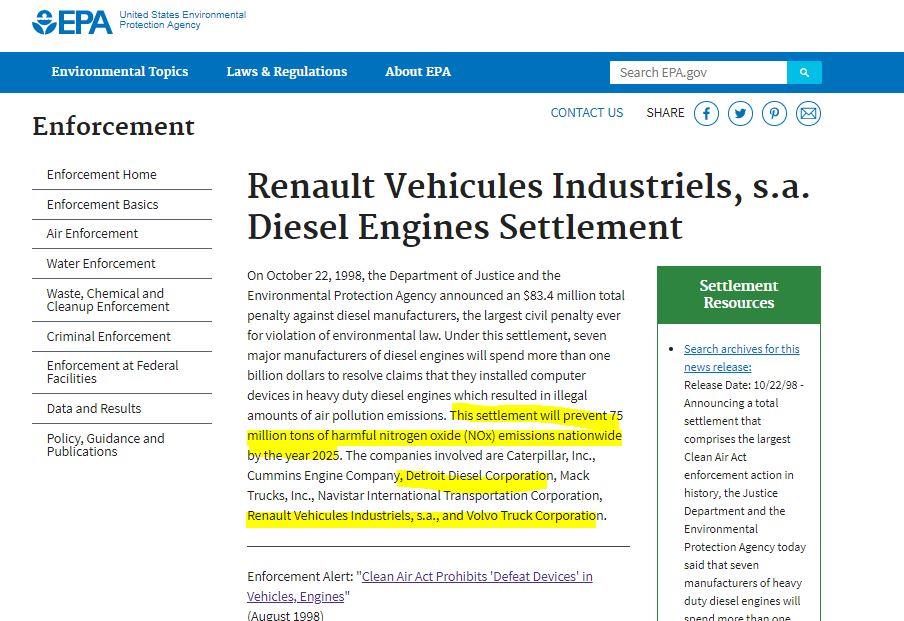Click the EPA logo in header
The image size is (904, 621).
pos(72,22)
